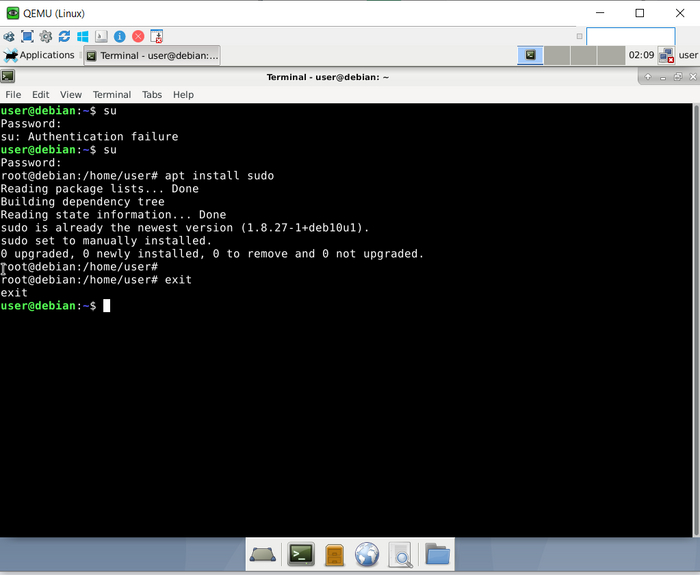Image resolution: width=700 pixels, height=575 pixels.
Task: Click the red disconnect circle icon
Action: tap(138, 37)
